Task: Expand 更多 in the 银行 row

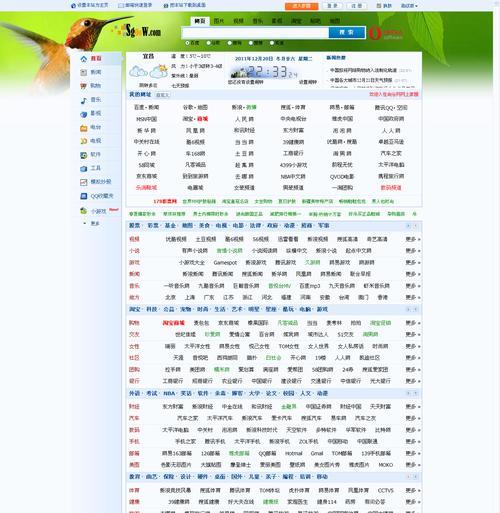Action: 413,381
